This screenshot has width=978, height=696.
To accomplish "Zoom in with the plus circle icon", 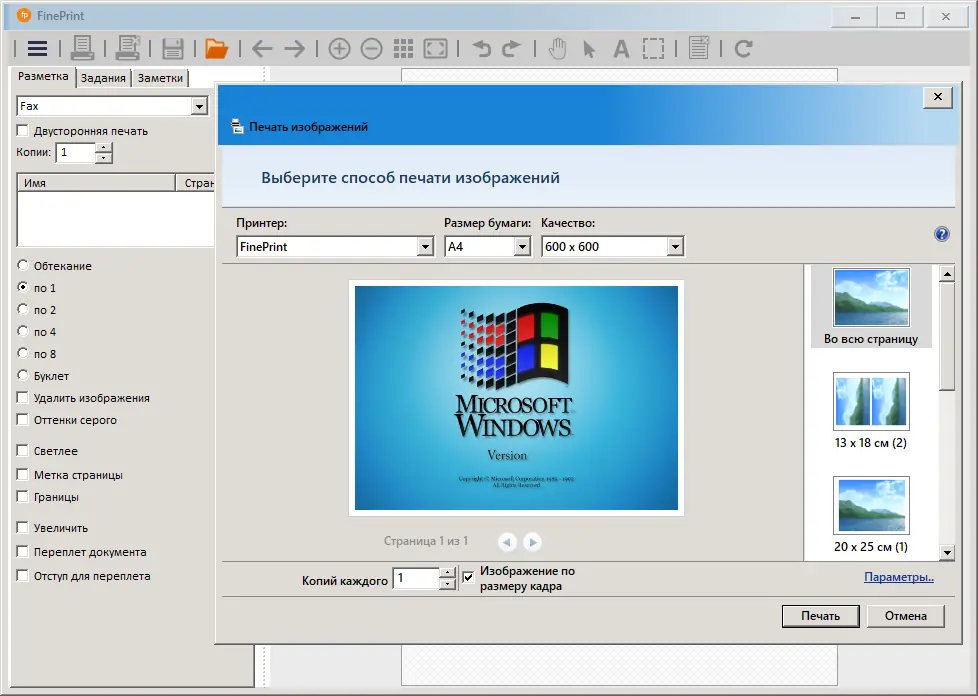I will (x=339, y=49).
